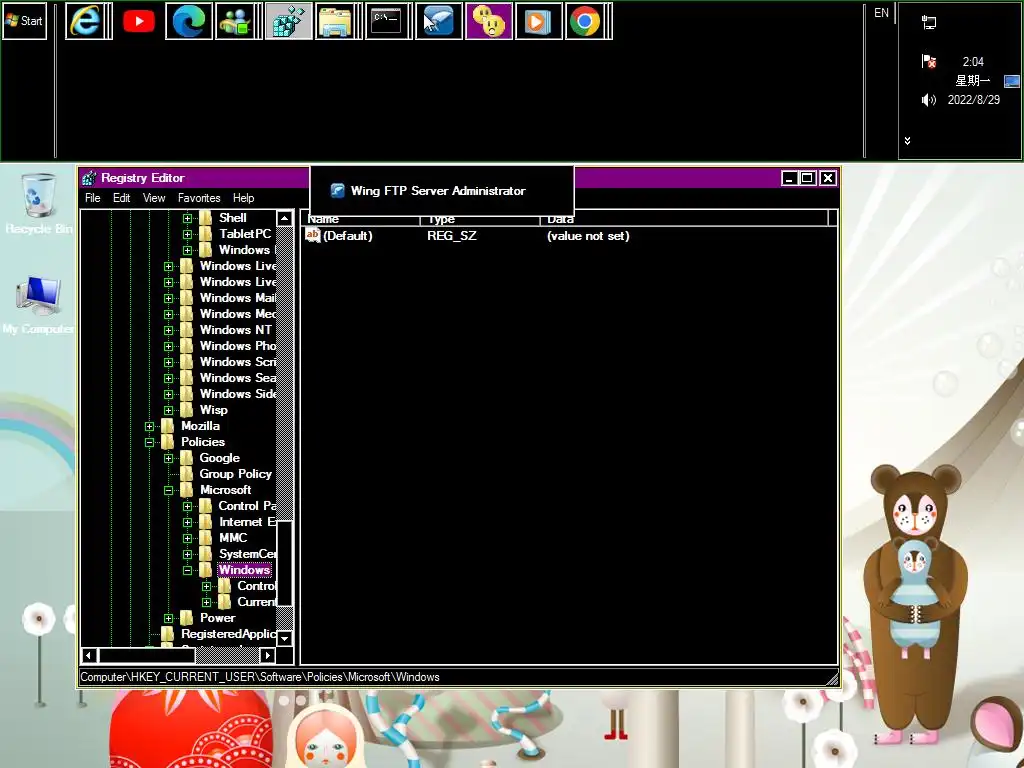Click the Wing FTP Server Administrator tooltip preview
Viewport: 1024px width, 768px height.
pyautogui.click(x=442, y=191)
